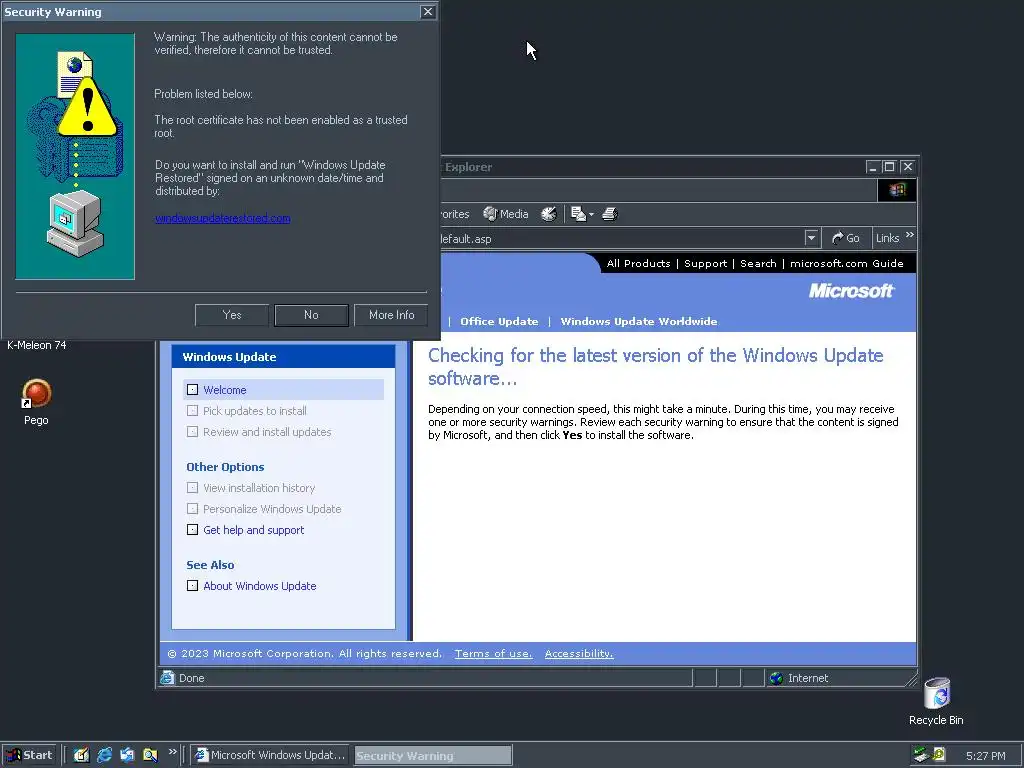1024x768 pixels.
Task: Open the Terms of use link
Action: pyautogui.click(x=494, y=654)
